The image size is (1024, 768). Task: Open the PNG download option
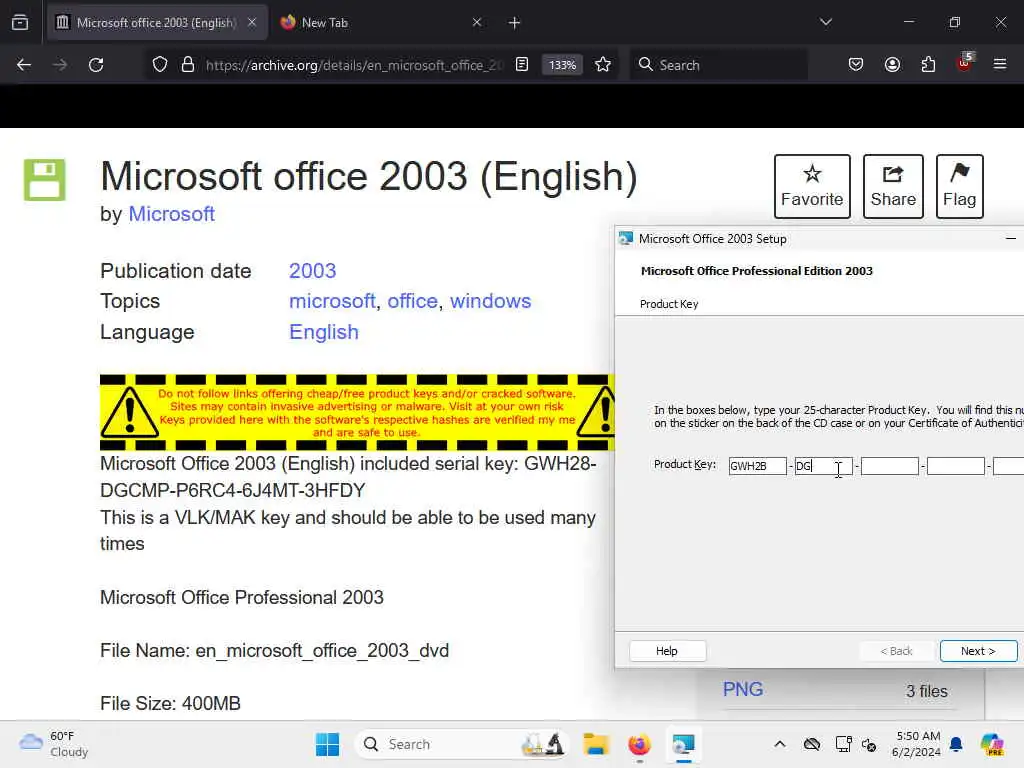743,690
